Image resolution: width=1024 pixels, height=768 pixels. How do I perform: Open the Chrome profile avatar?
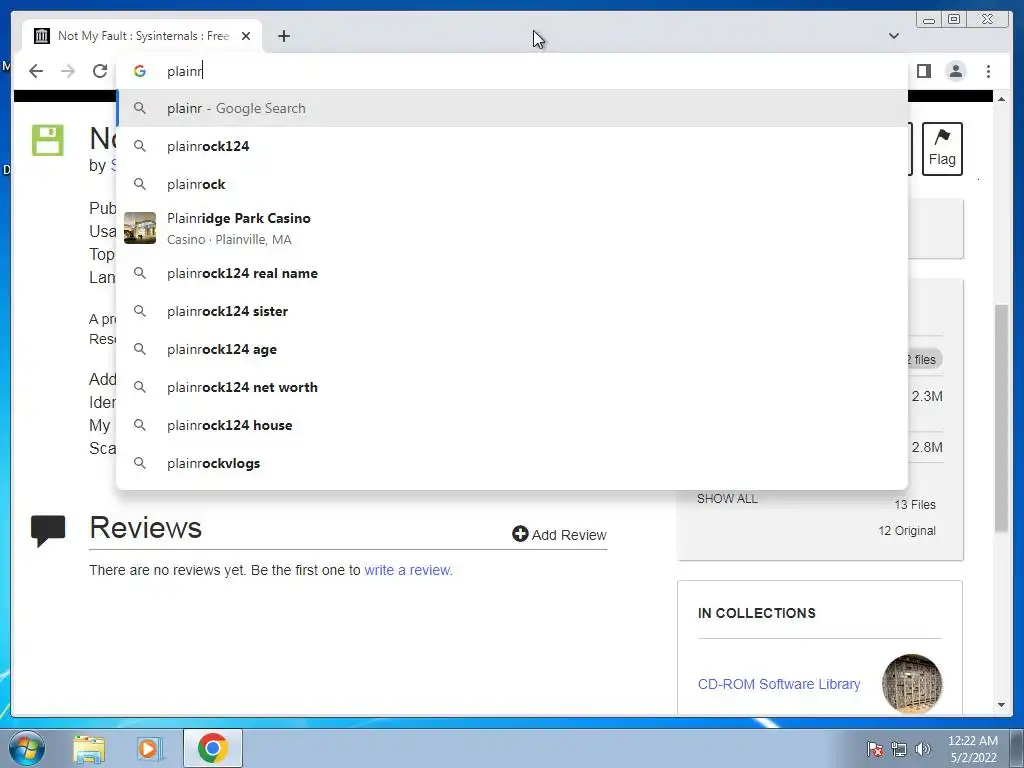(955, 71)
